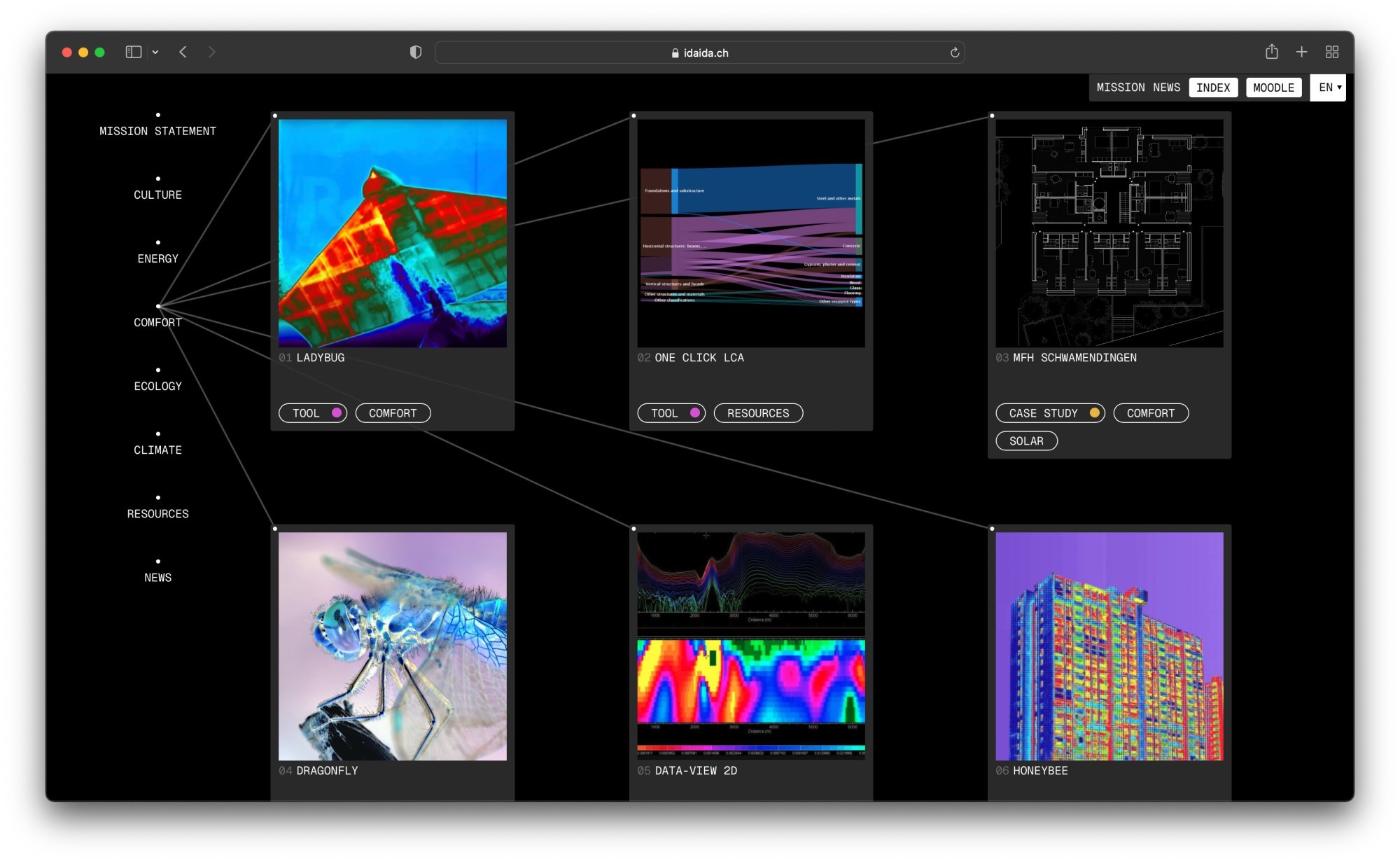Click the RESOURCES tag on One Click LCA card

pos(758,413)
